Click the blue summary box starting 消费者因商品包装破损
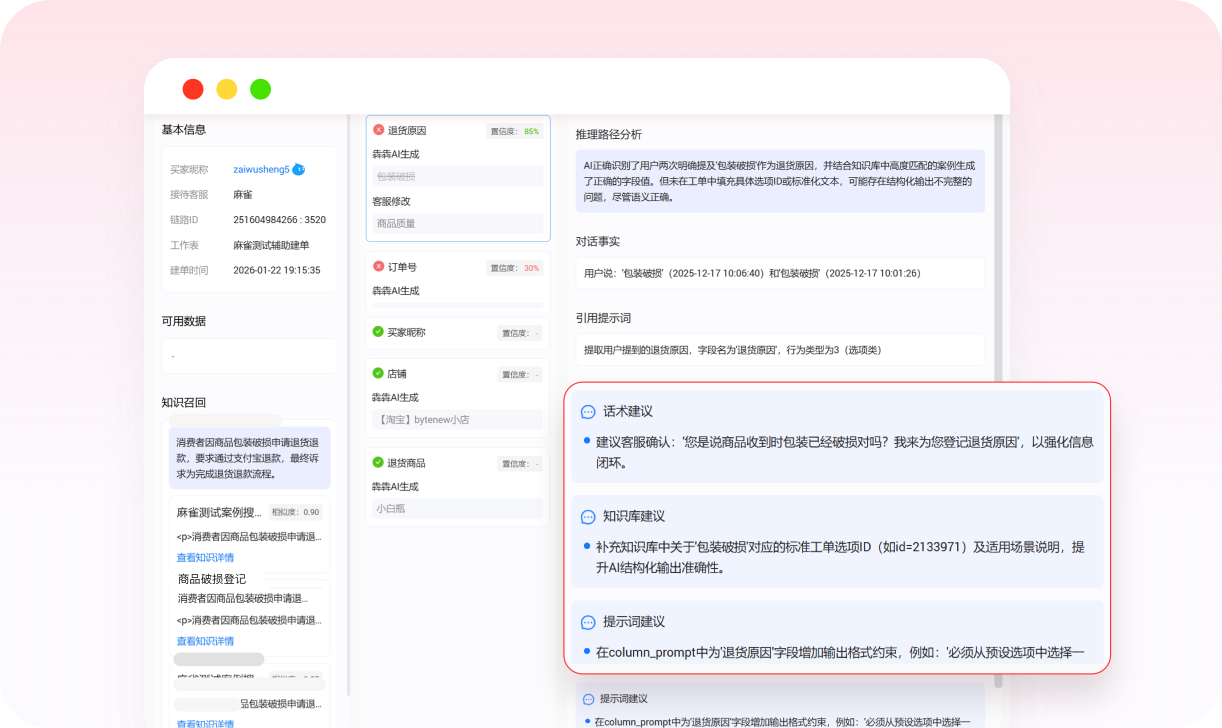Image resolution: width=1222 pixels, height=728 pixels. 250,458
